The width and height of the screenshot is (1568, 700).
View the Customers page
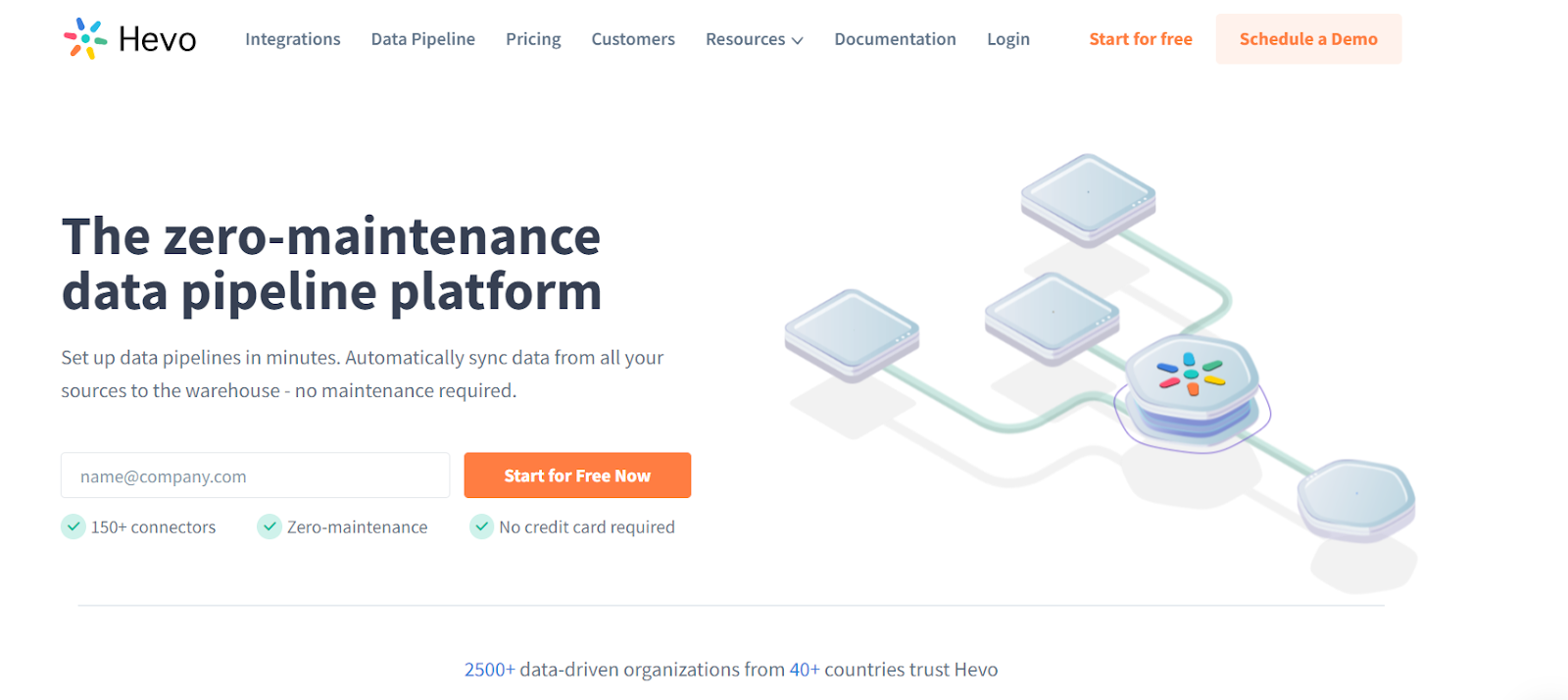633,39
